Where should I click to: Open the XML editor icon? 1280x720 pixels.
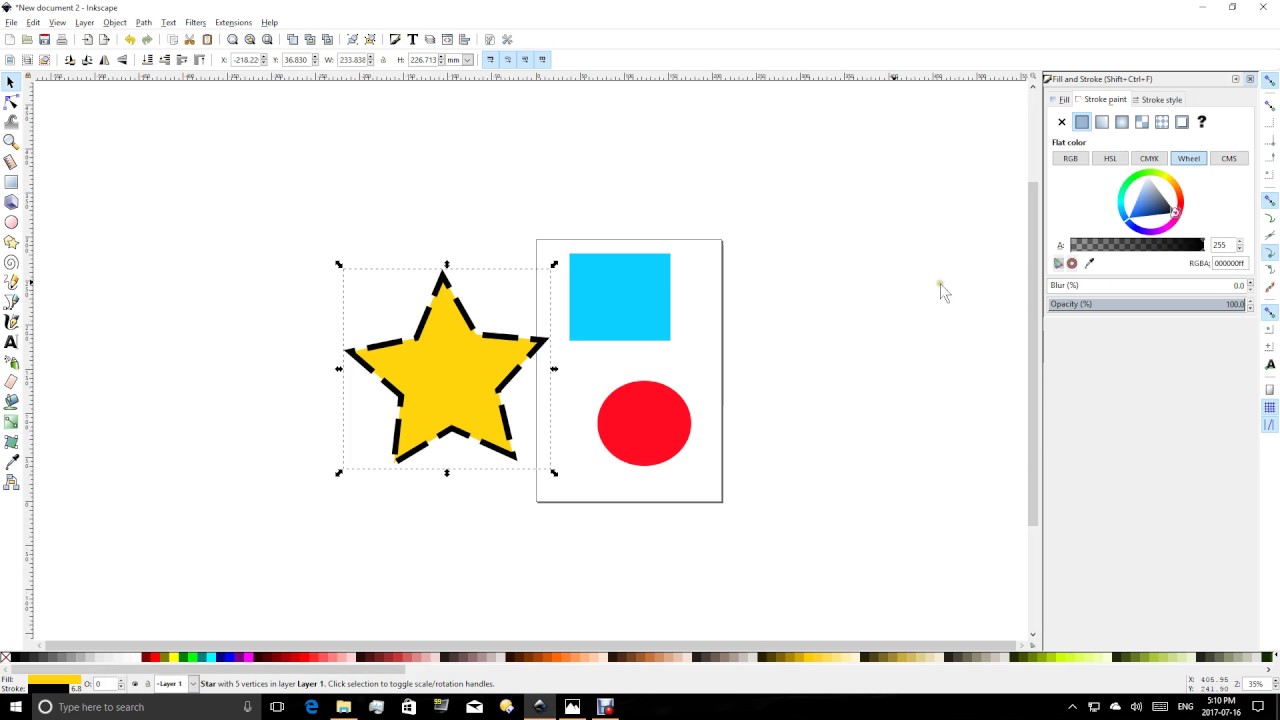[447, 40]
